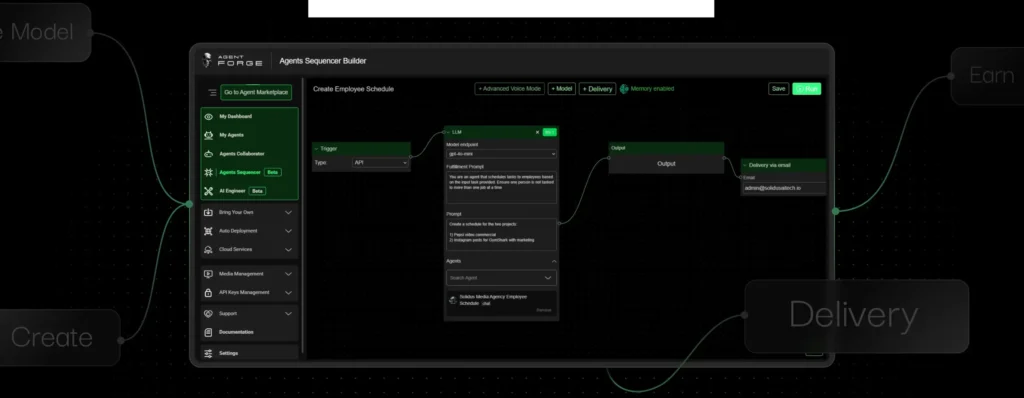Image resolution: width=1024 pixels, height=398 pixels.
Task: Open Trigger Type API dropdown
Action: [x=380, y=163]
